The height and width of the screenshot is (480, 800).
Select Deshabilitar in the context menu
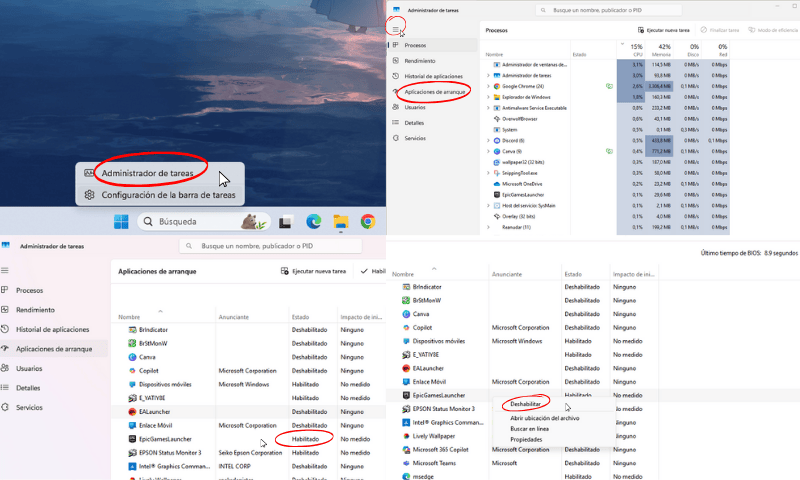(x=525, y=404)
